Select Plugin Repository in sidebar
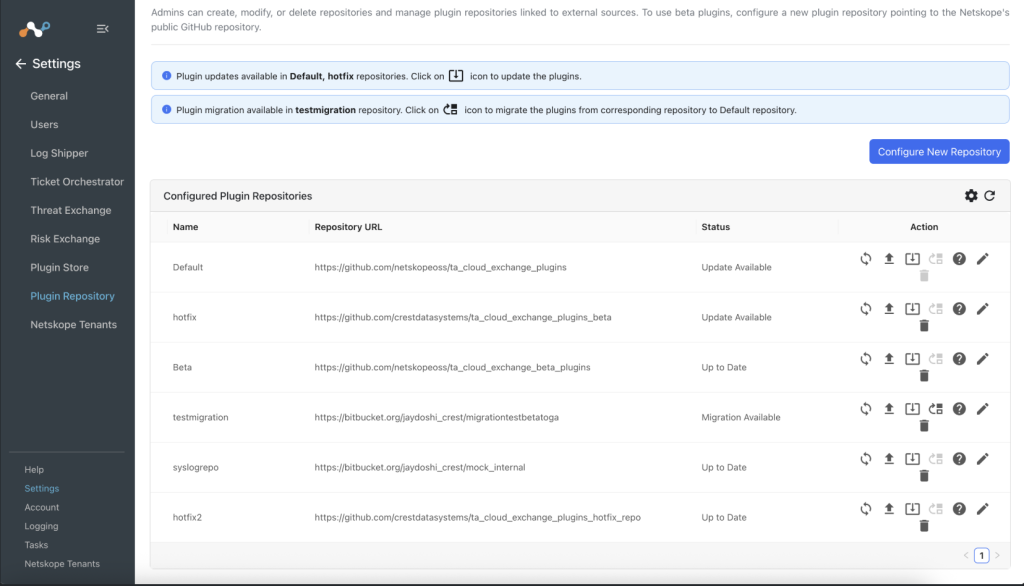1024x586 pixels. 72,296
